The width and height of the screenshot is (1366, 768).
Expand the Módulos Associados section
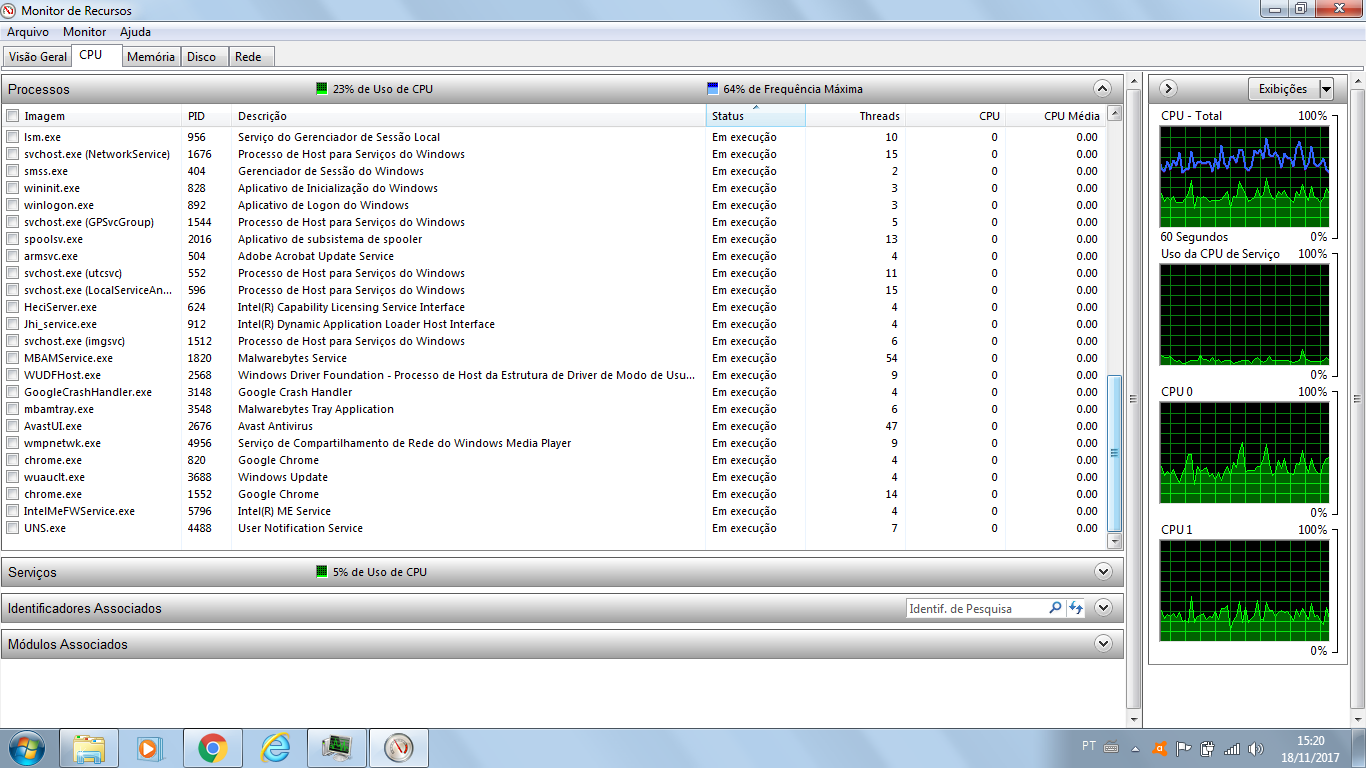[x=1103, y=644]
